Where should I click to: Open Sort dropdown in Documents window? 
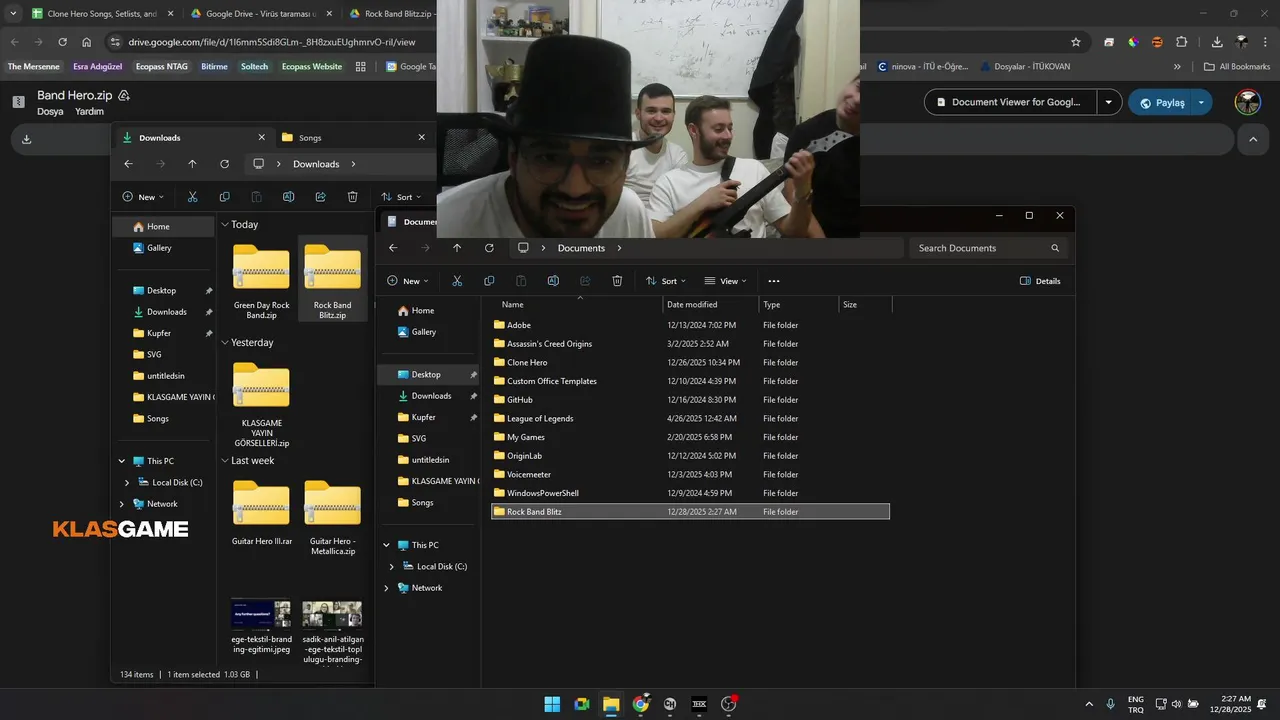click(667, 281)
